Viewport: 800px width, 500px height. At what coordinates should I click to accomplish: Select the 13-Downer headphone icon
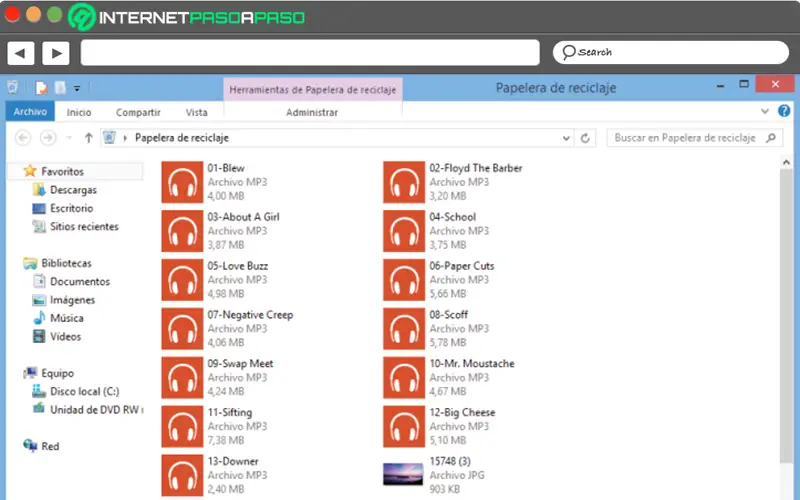coord(182,476)
